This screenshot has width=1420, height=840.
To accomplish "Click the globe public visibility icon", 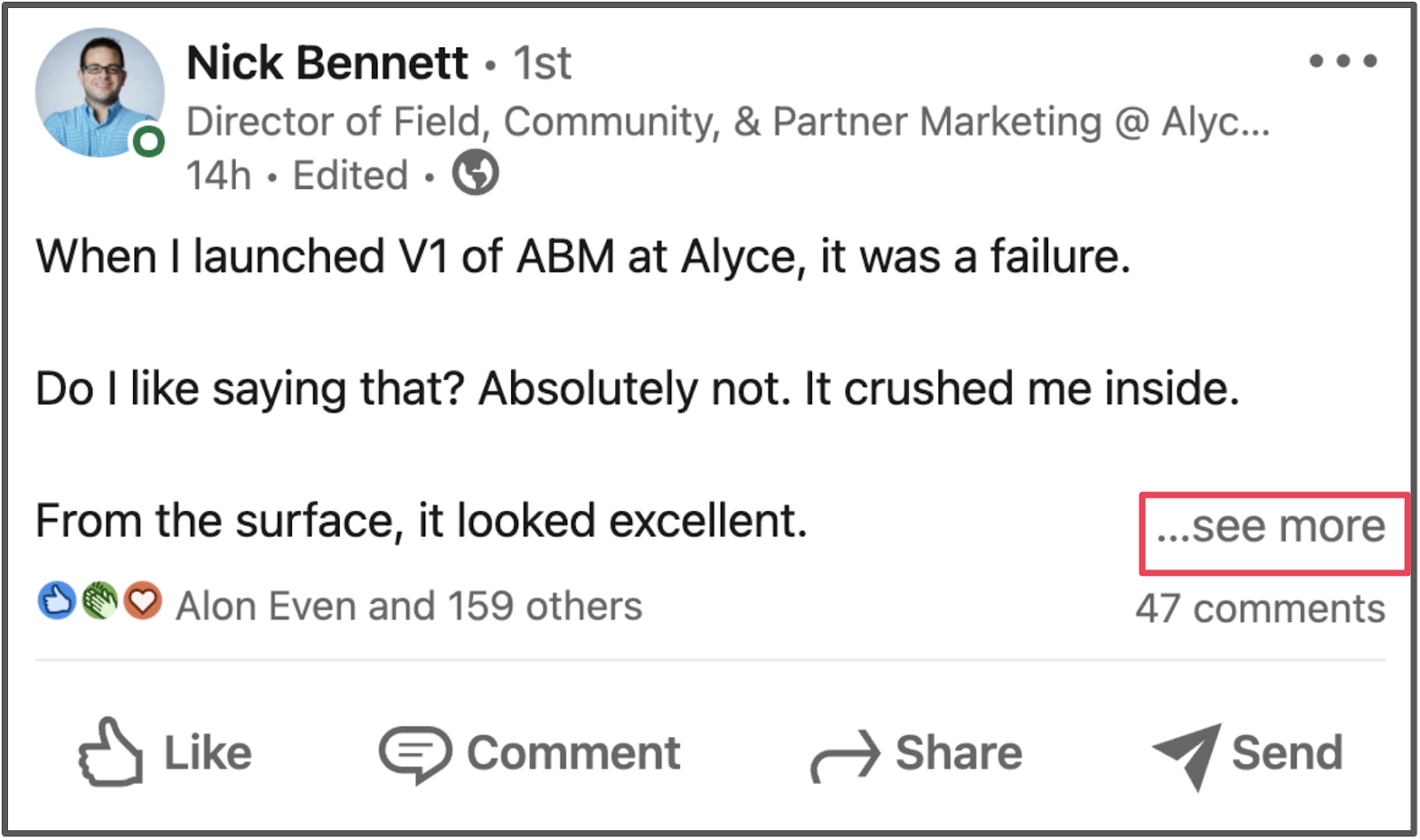I will (475, 173).
